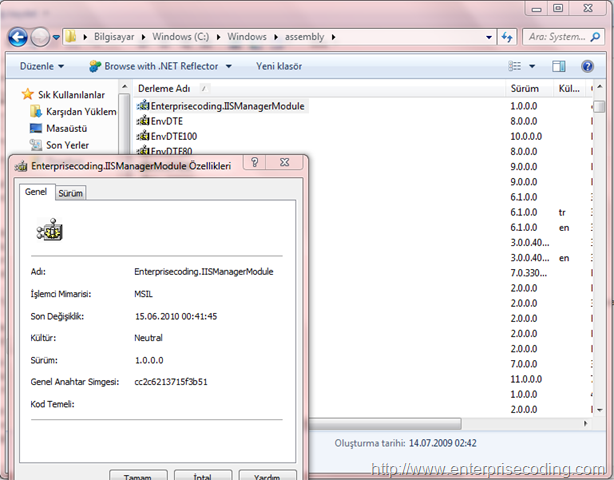Maximize the Explorer window
Screen dimensions: 614x480
pos(558,8)
